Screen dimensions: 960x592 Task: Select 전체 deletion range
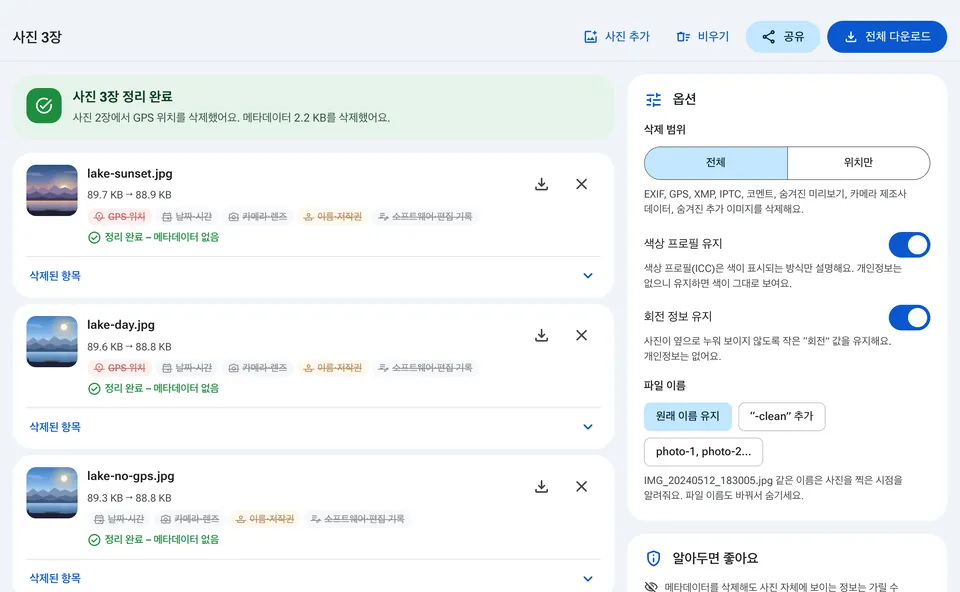716,163
